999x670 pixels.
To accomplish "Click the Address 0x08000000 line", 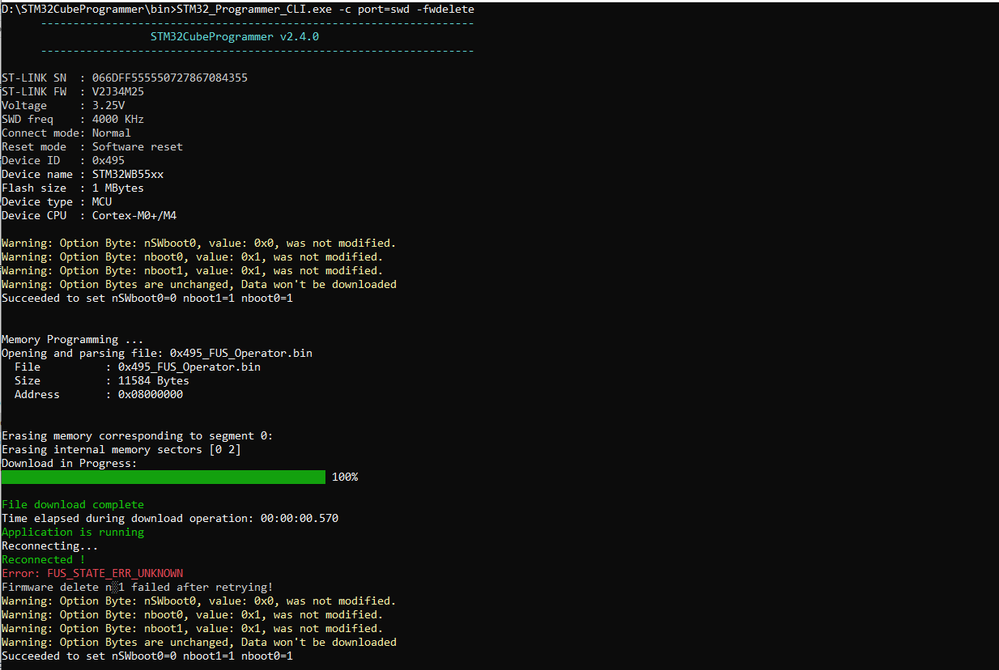I will 99,395.
